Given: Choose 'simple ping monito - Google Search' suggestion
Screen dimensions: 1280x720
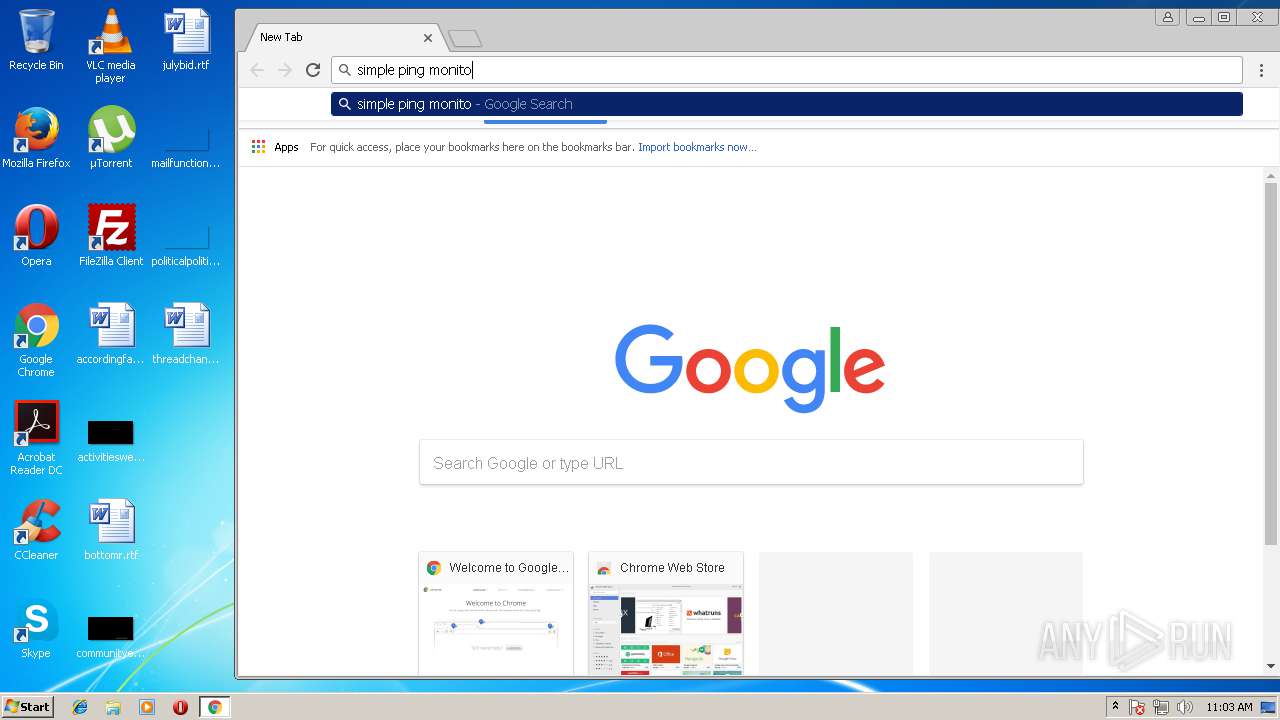Looking at the screenshot, I should pos(787,104).
